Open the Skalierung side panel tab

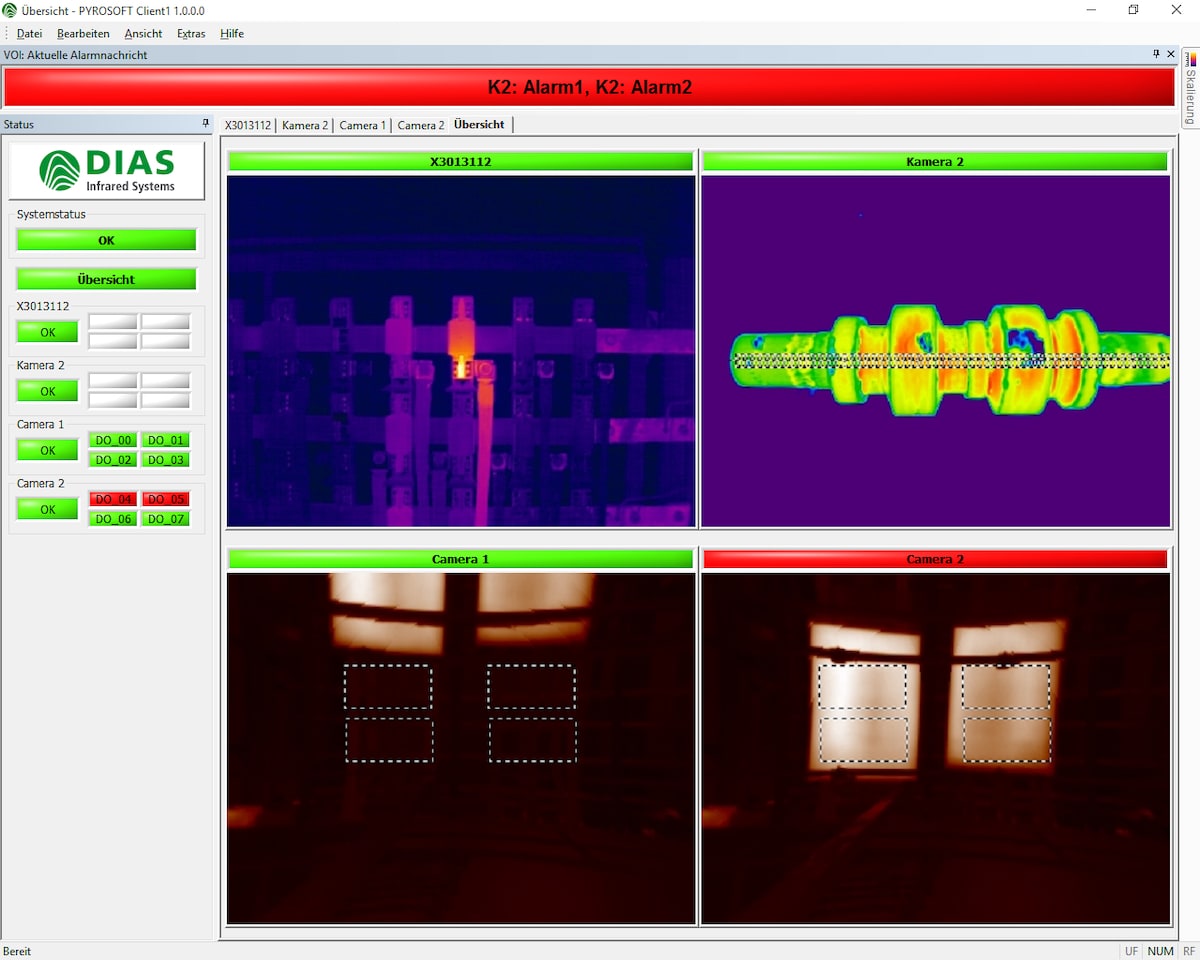(x=1190, y=89)
